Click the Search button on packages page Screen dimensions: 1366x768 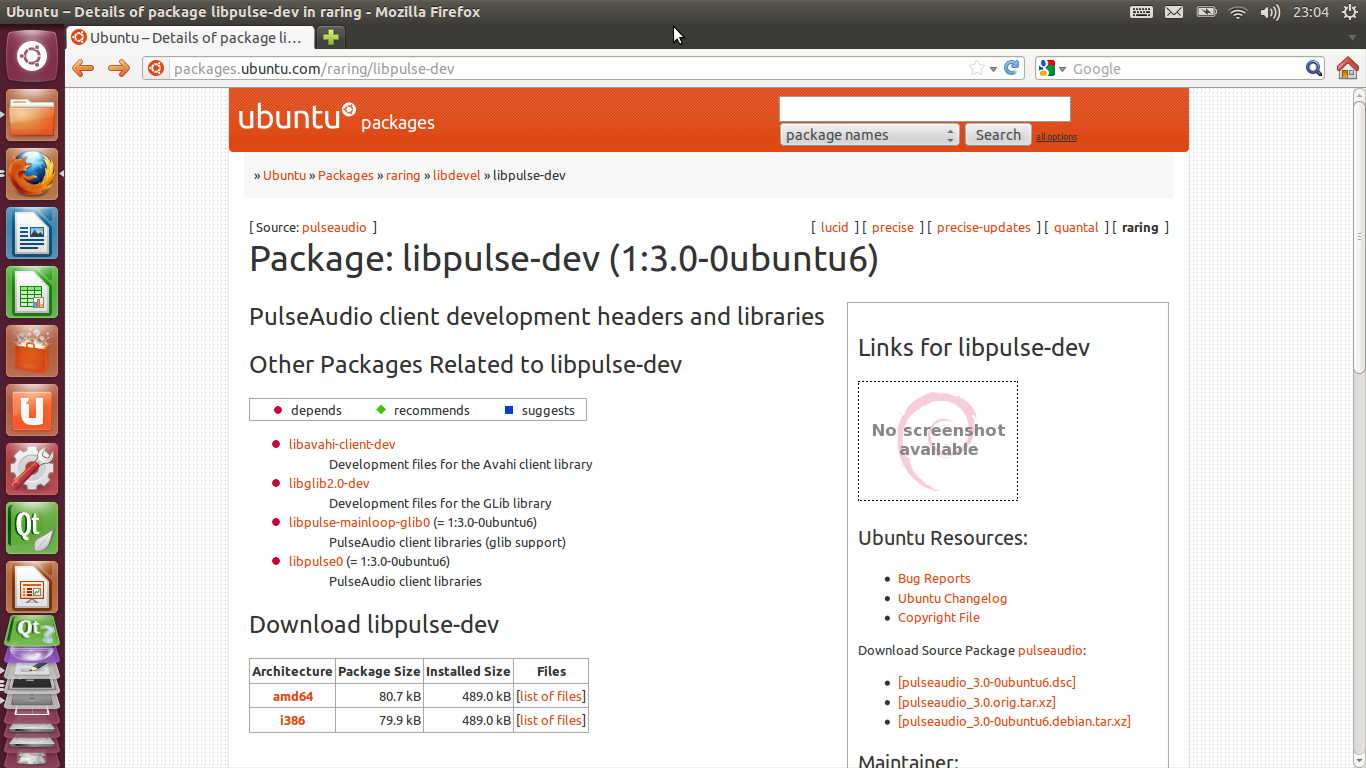point(998,135)
